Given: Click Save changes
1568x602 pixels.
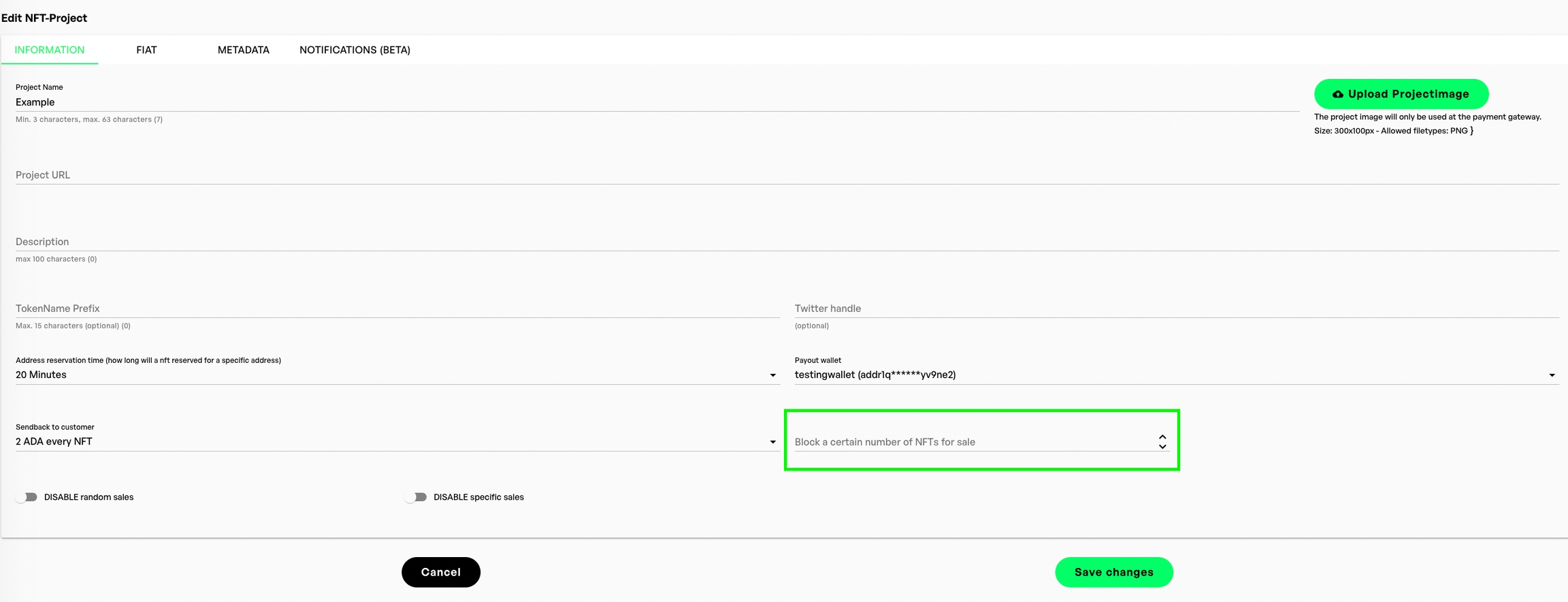Looking at the screenshot, I should pos(1113,572).
